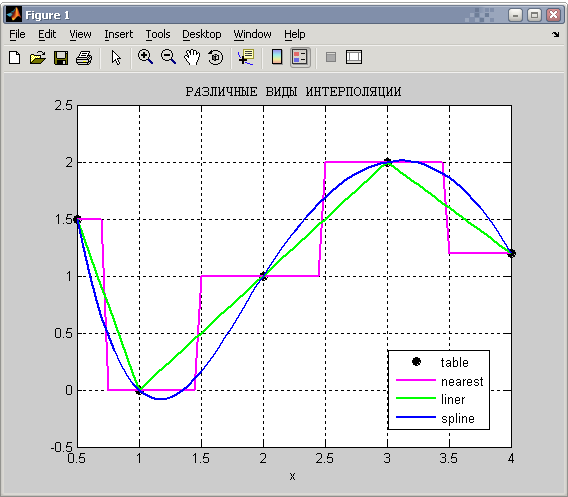
Task: Open a file via the folder icon
Action: pos(38,58)
